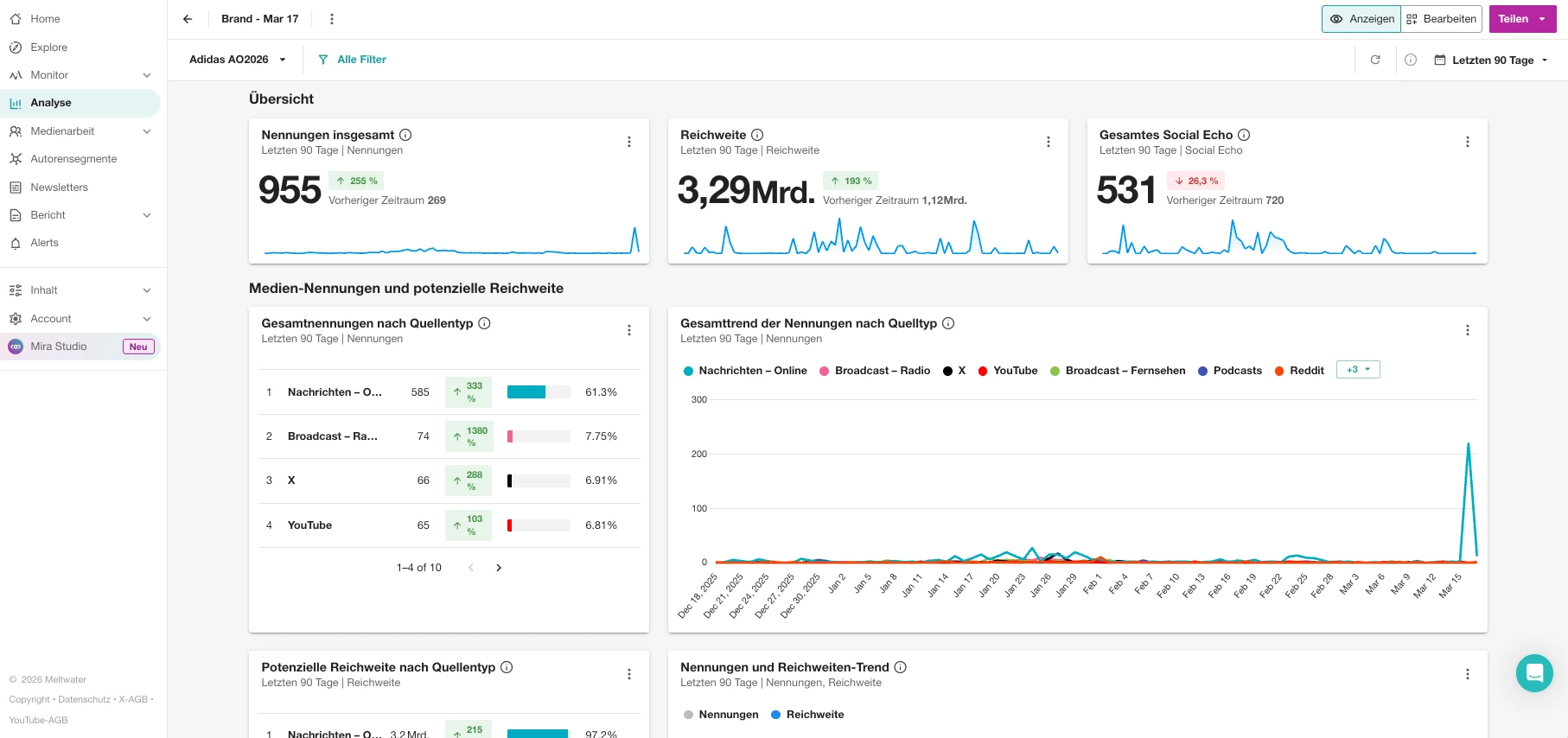Open the options menu of Gesamtes Social Echo card
1568x738 pixels.
pyautogui.click(x=1468, y=142)
